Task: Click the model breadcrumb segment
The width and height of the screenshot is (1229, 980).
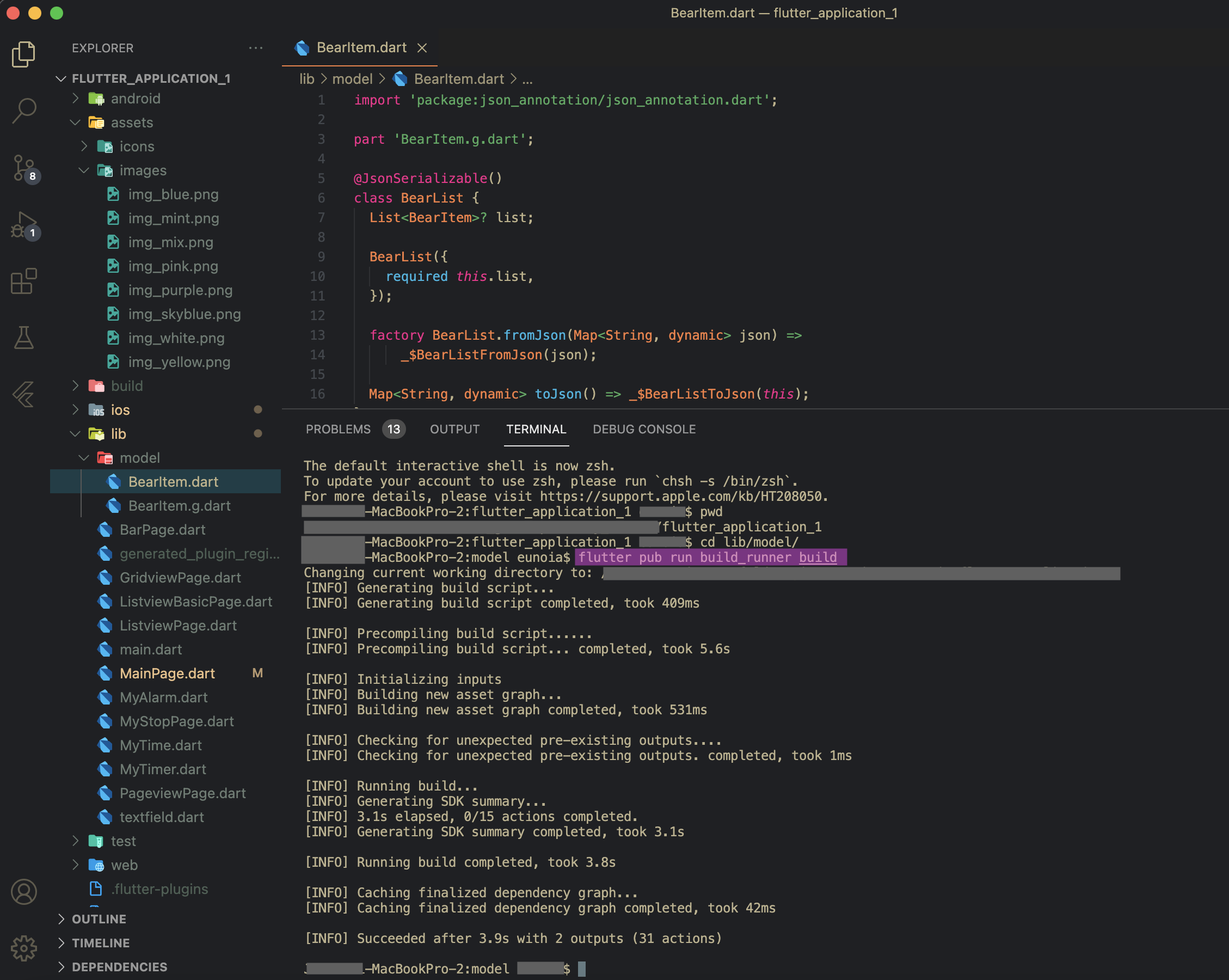Action: point(352,79)
